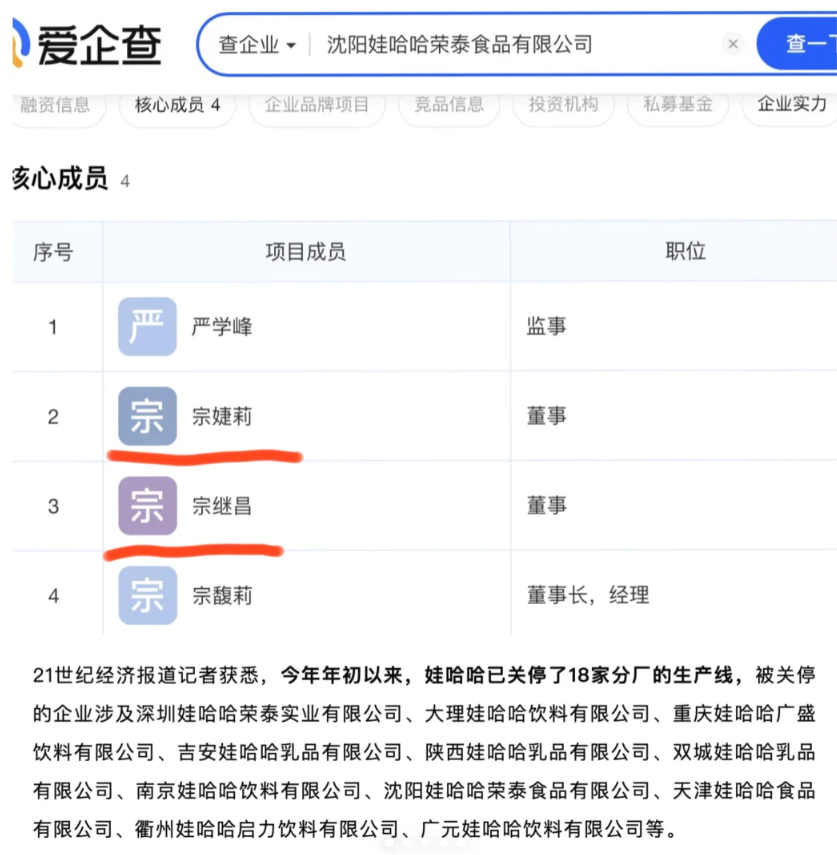Open member link 严学峰
837x855 pixels.
click(x=222, y=327)
